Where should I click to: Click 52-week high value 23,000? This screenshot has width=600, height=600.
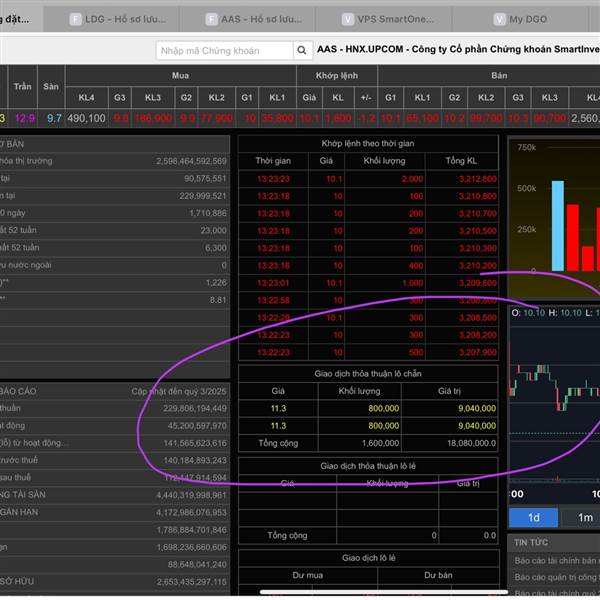[214, 230]
